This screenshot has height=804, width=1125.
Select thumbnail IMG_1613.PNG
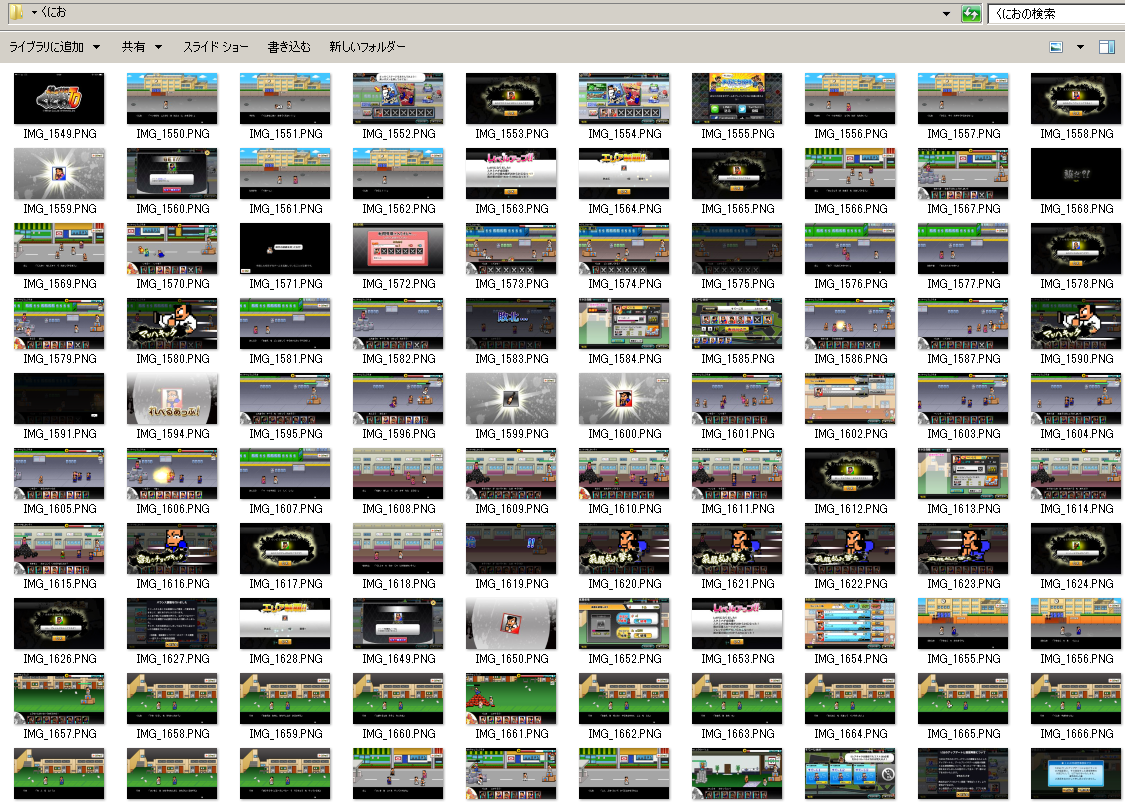pyautogui.click(x=963, y=473)
